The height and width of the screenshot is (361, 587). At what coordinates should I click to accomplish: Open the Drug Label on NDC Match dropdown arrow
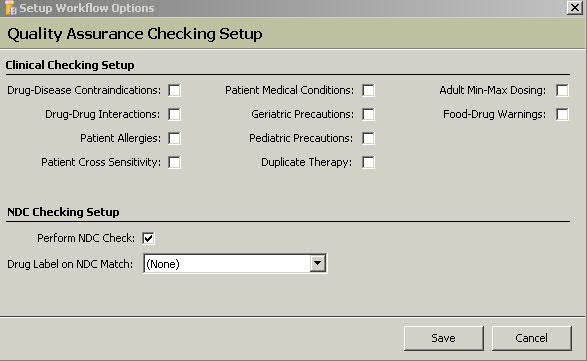click(317, 264)
